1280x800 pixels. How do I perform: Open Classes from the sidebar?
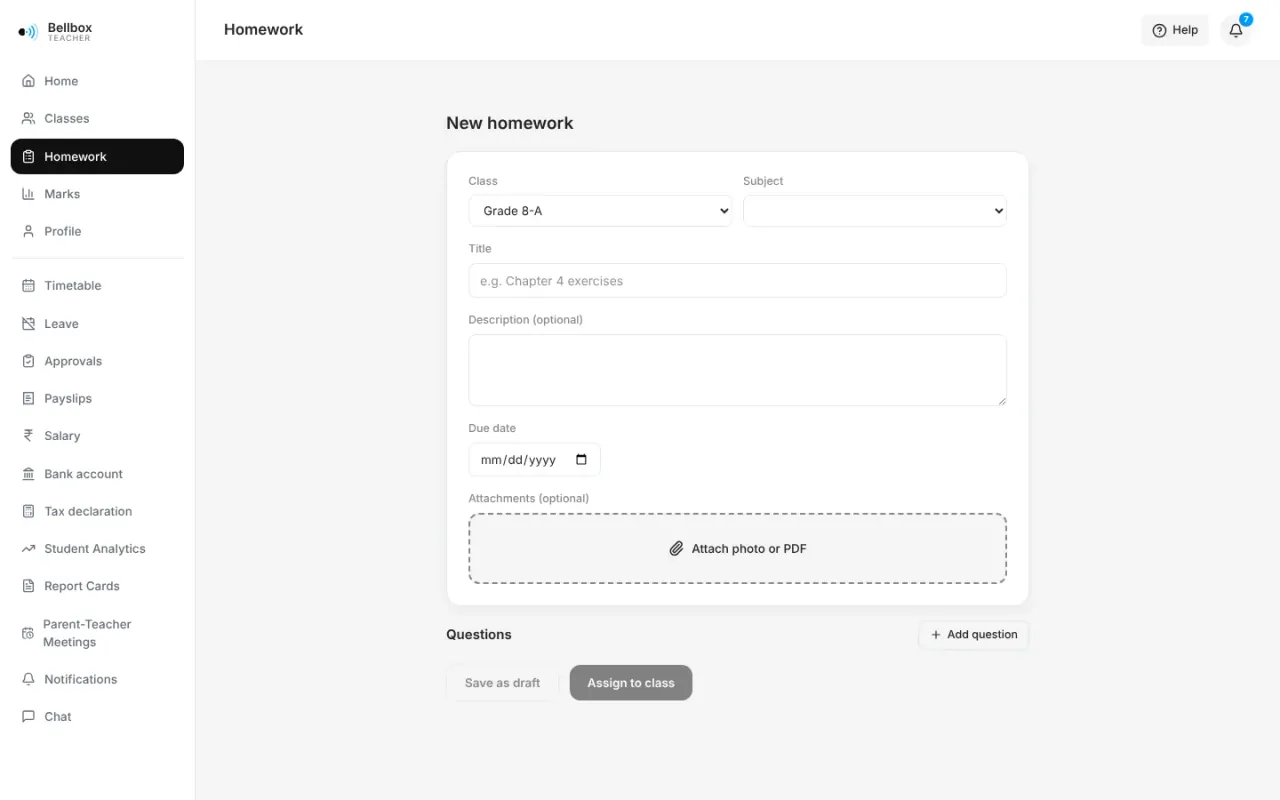97,118
